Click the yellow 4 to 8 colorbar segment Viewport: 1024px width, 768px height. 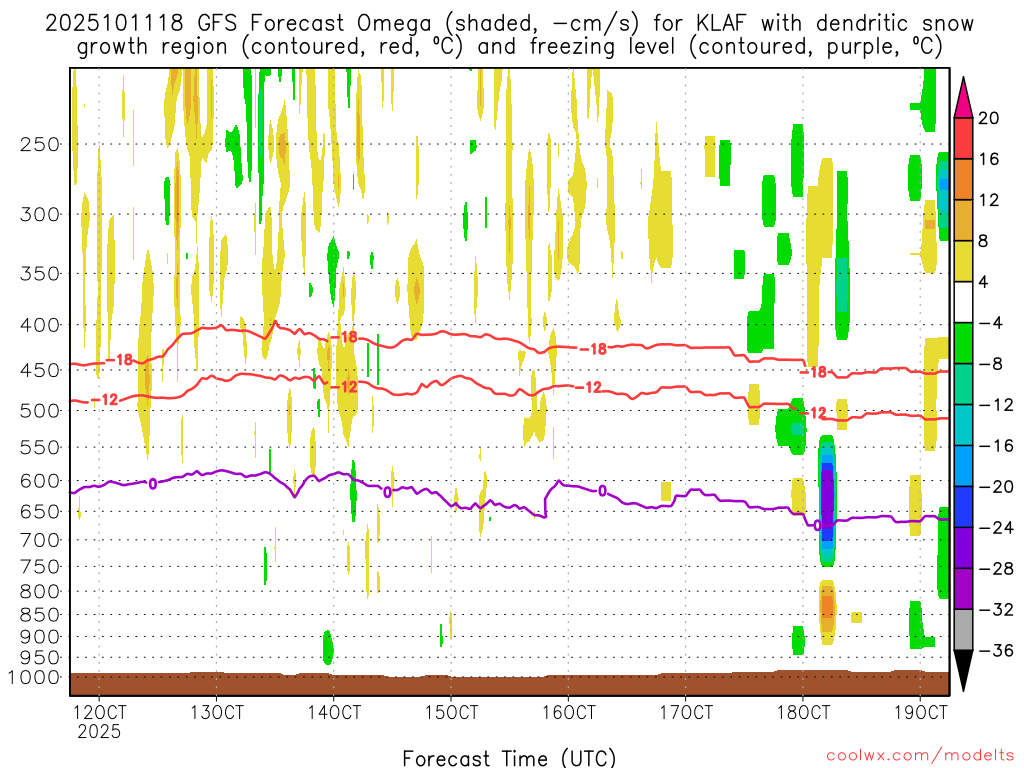tap(963, 261)
